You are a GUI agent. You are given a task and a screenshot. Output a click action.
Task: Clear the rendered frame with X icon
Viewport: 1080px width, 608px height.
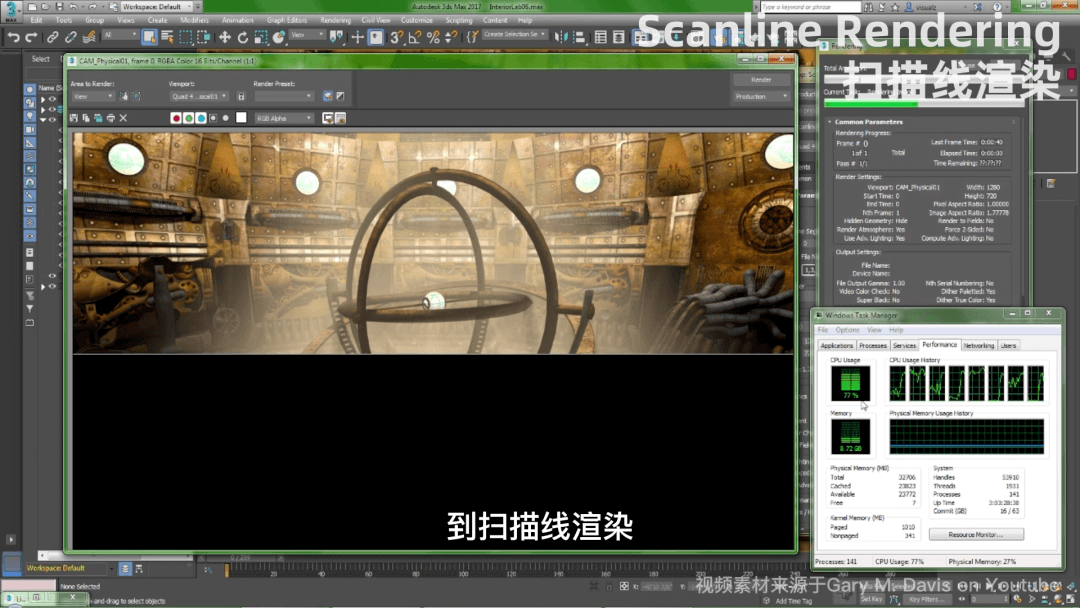tap(123, 118)
